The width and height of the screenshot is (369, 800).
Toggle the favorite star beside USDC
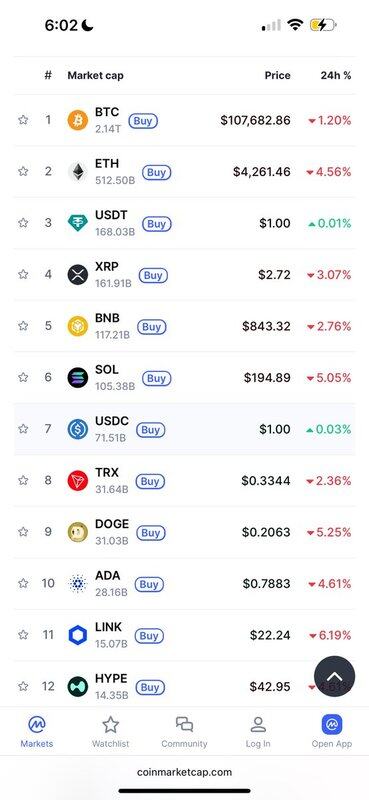point(23,429)
